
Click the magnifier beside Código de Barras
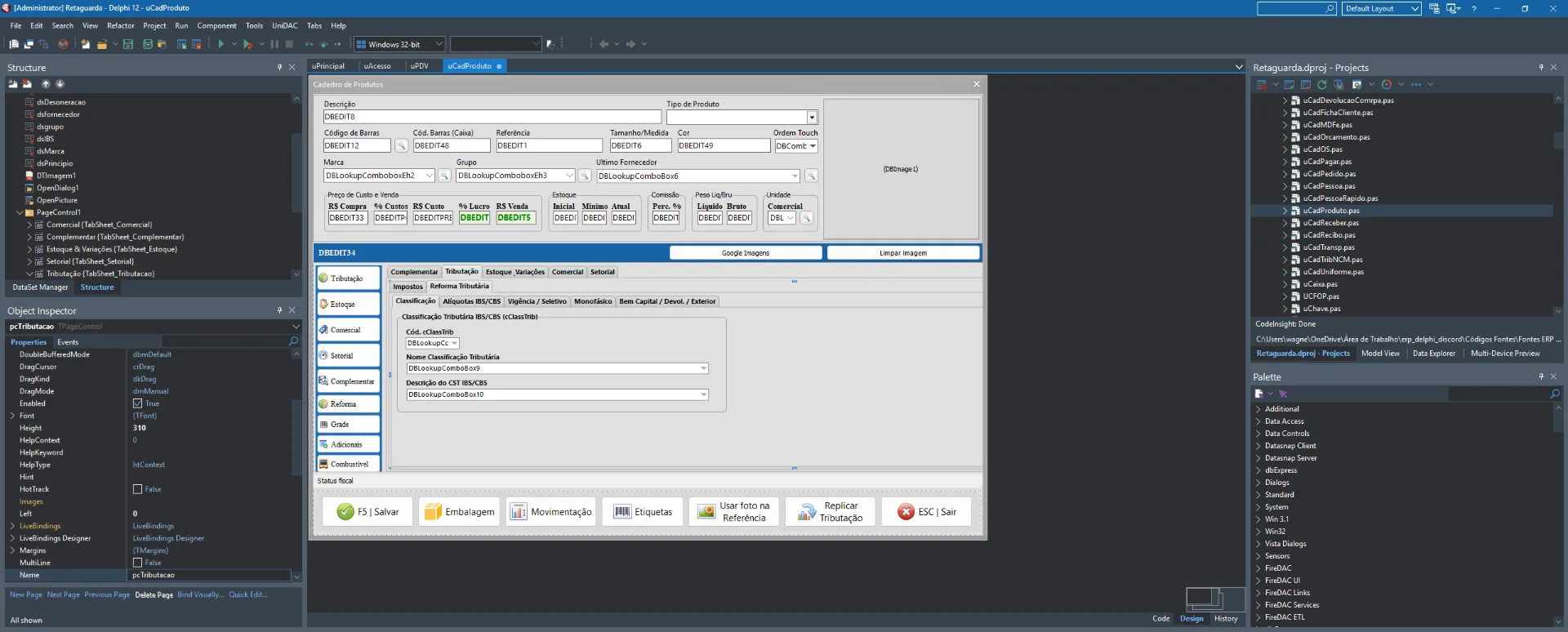click(401, 146)
